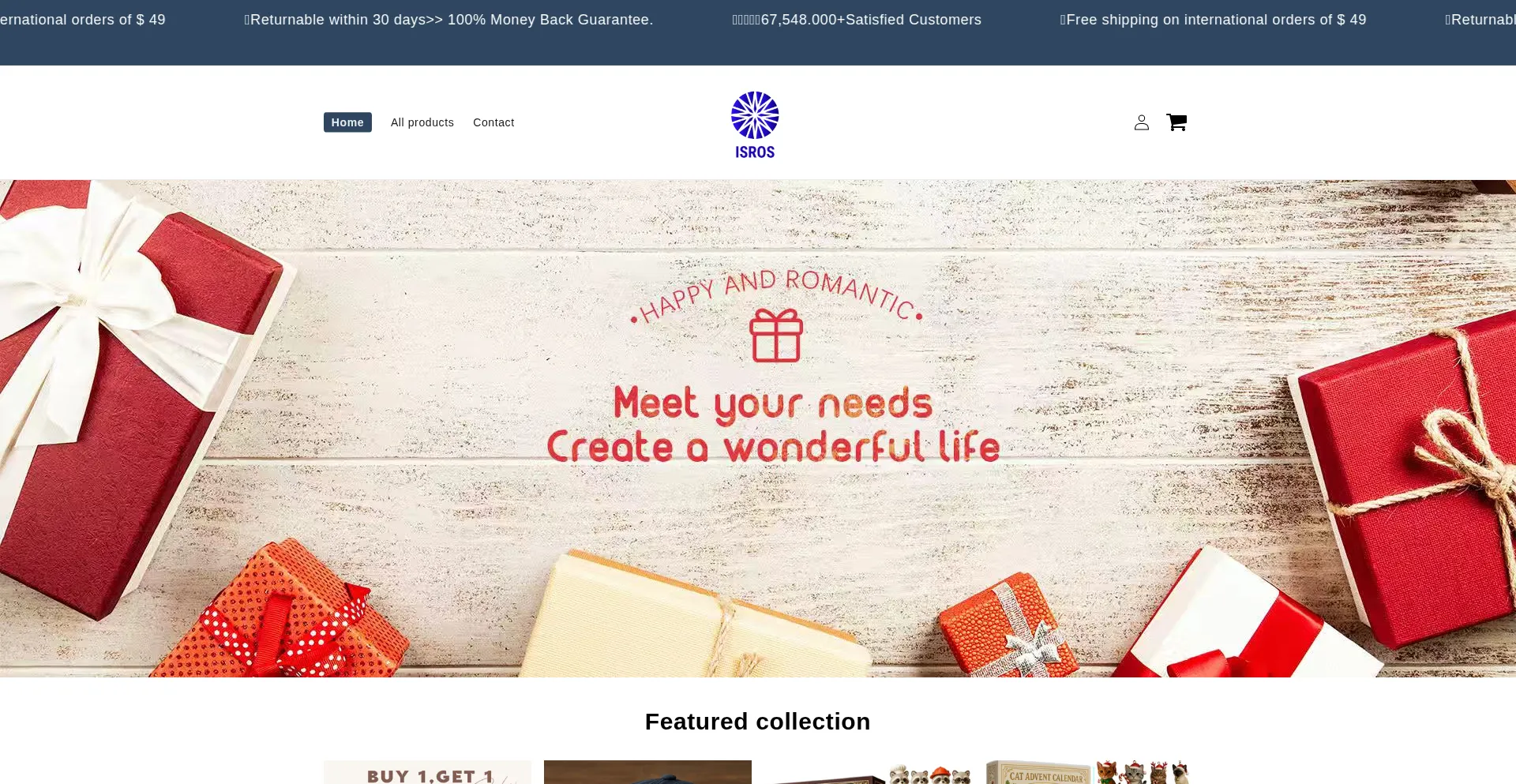Click the red gift icon in banner
This screenshot has width=1516, height=784.
pyautogui.click(x=776, y=336)
